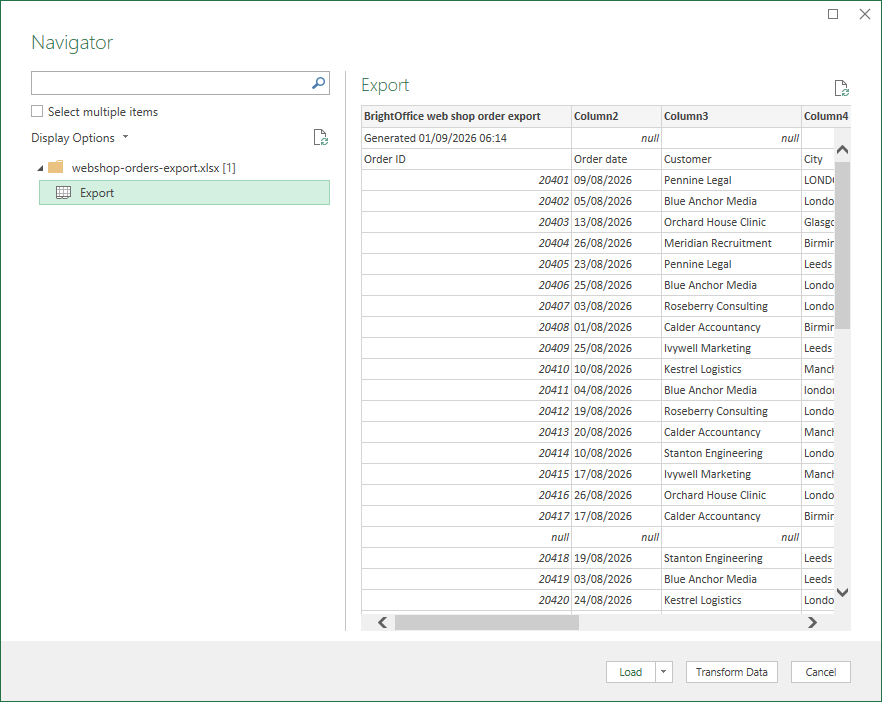
Task: Select the Export sheet in the tree
Action: [x=184, y=192]
